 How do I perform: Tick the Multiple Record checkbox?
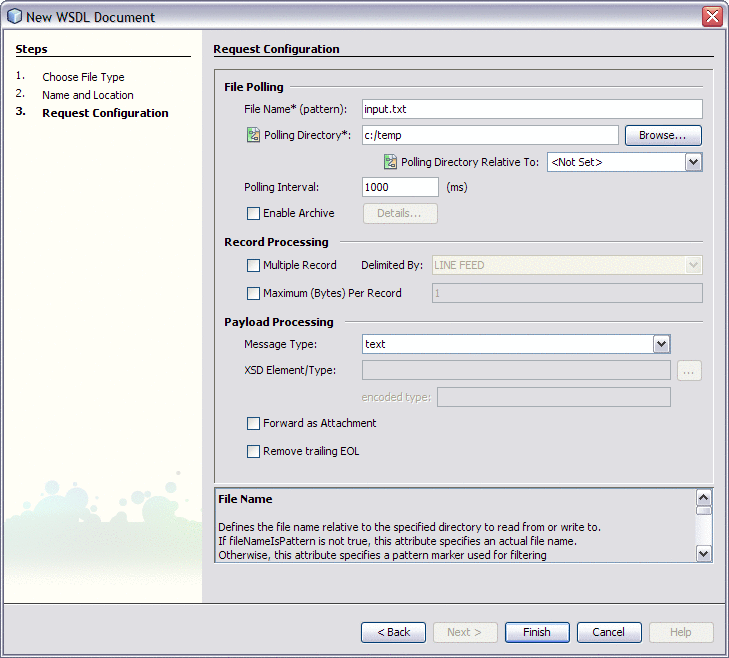point(253,266)
